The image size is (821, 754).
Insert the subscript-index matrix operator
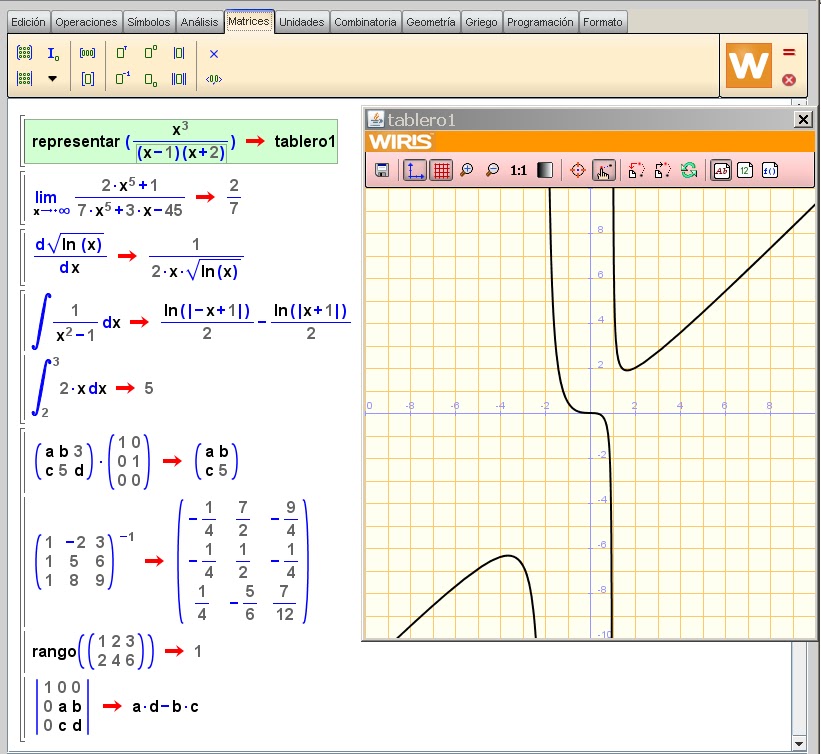pos(150,79)
